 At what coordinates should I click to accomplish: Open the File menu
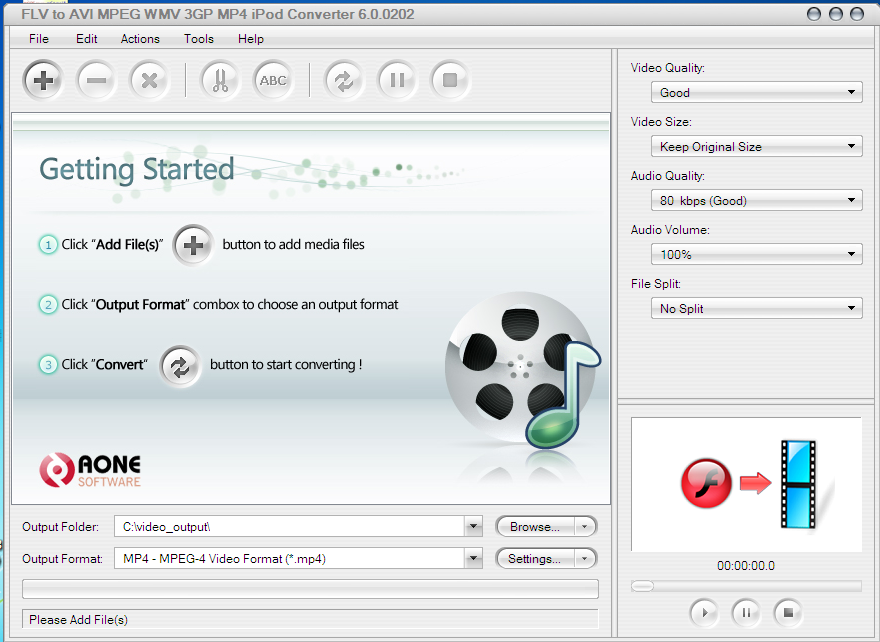point(39,39)
